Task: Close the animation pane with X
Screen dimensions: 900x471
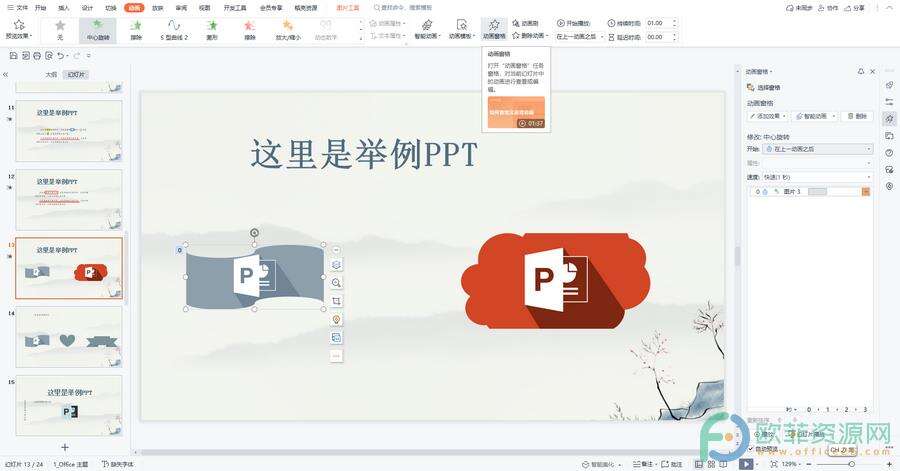Action: [872, 72]
